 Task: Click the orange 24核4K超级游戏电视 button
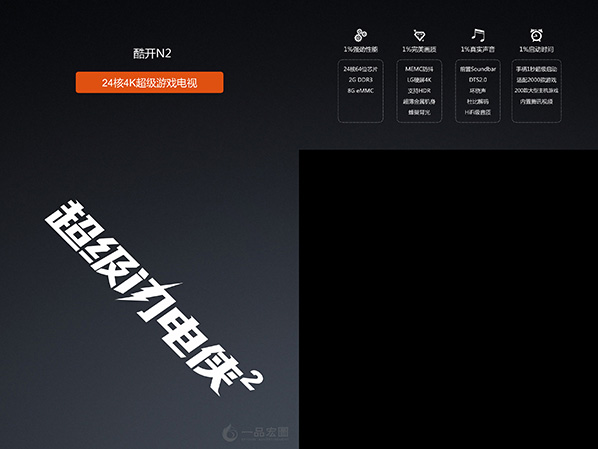tap(150, 82)
